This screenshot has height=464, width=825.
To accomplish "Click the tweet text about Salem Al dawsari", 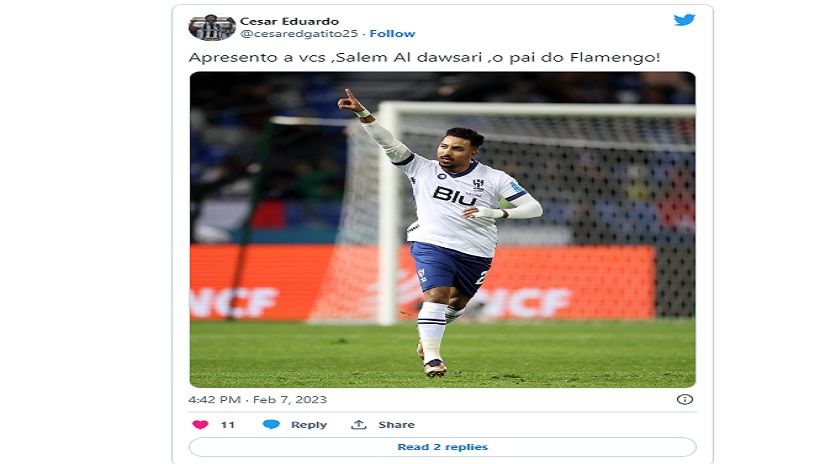I will pyautogui.click(x=424, y=57).
